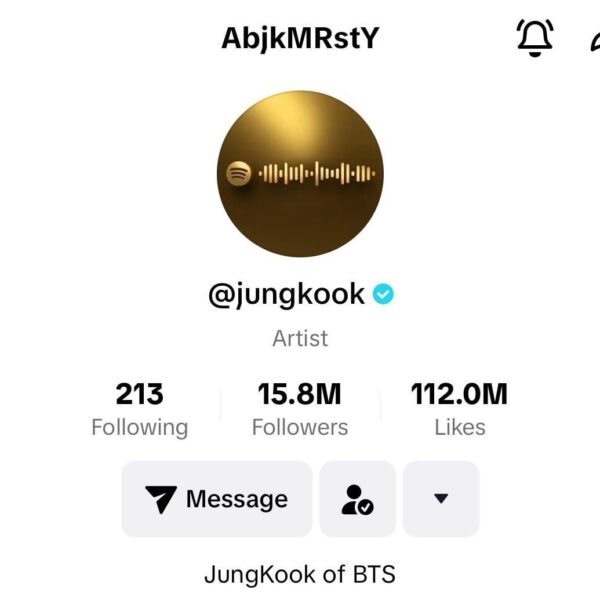This screenshot has width=600, height=600.
Task: Tap the JungKook of BTS bio
Action: click(300, 574)
